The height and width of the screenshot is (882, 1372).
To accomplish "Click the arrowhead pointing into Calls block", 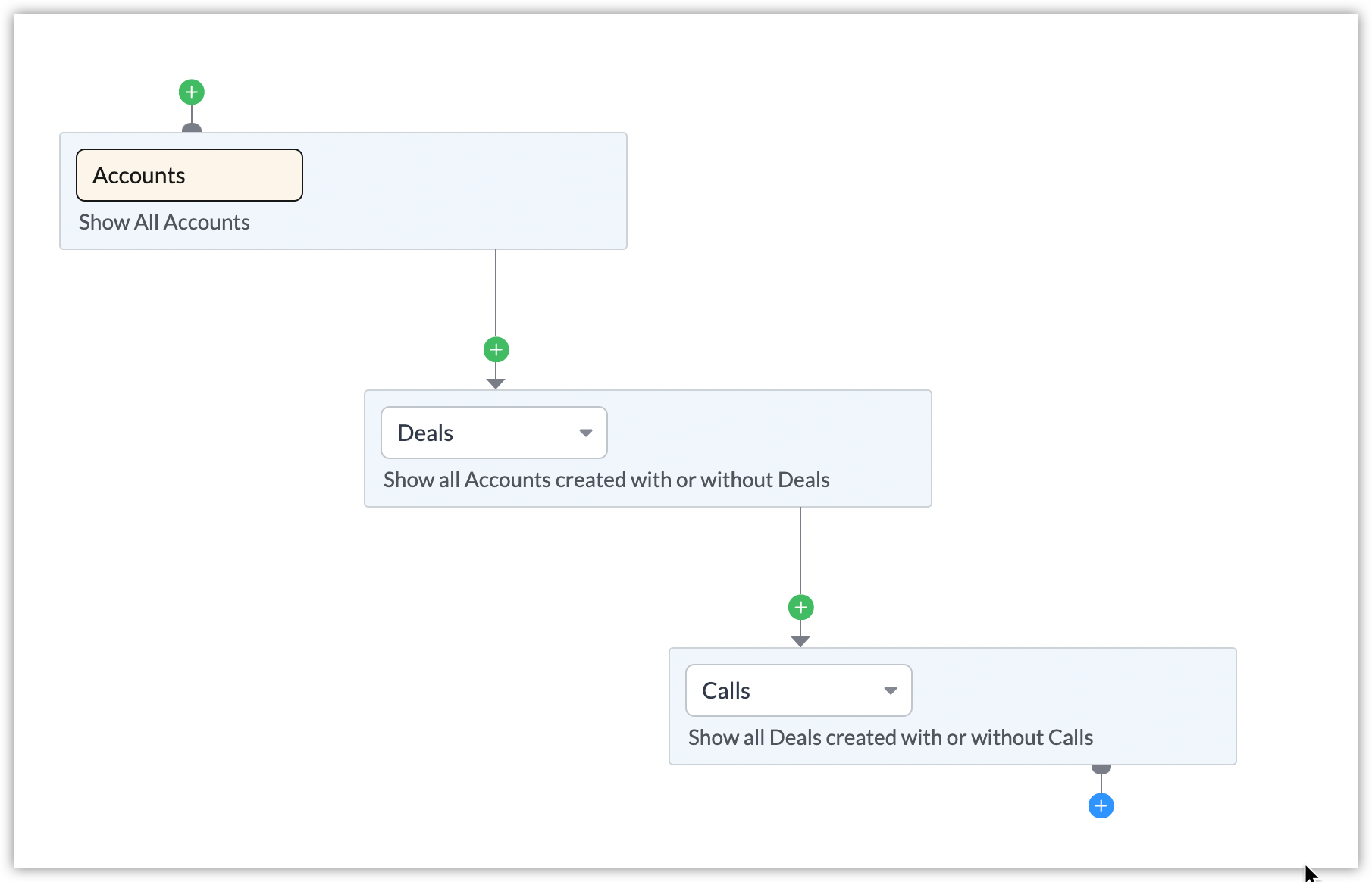I will [800, 641].
